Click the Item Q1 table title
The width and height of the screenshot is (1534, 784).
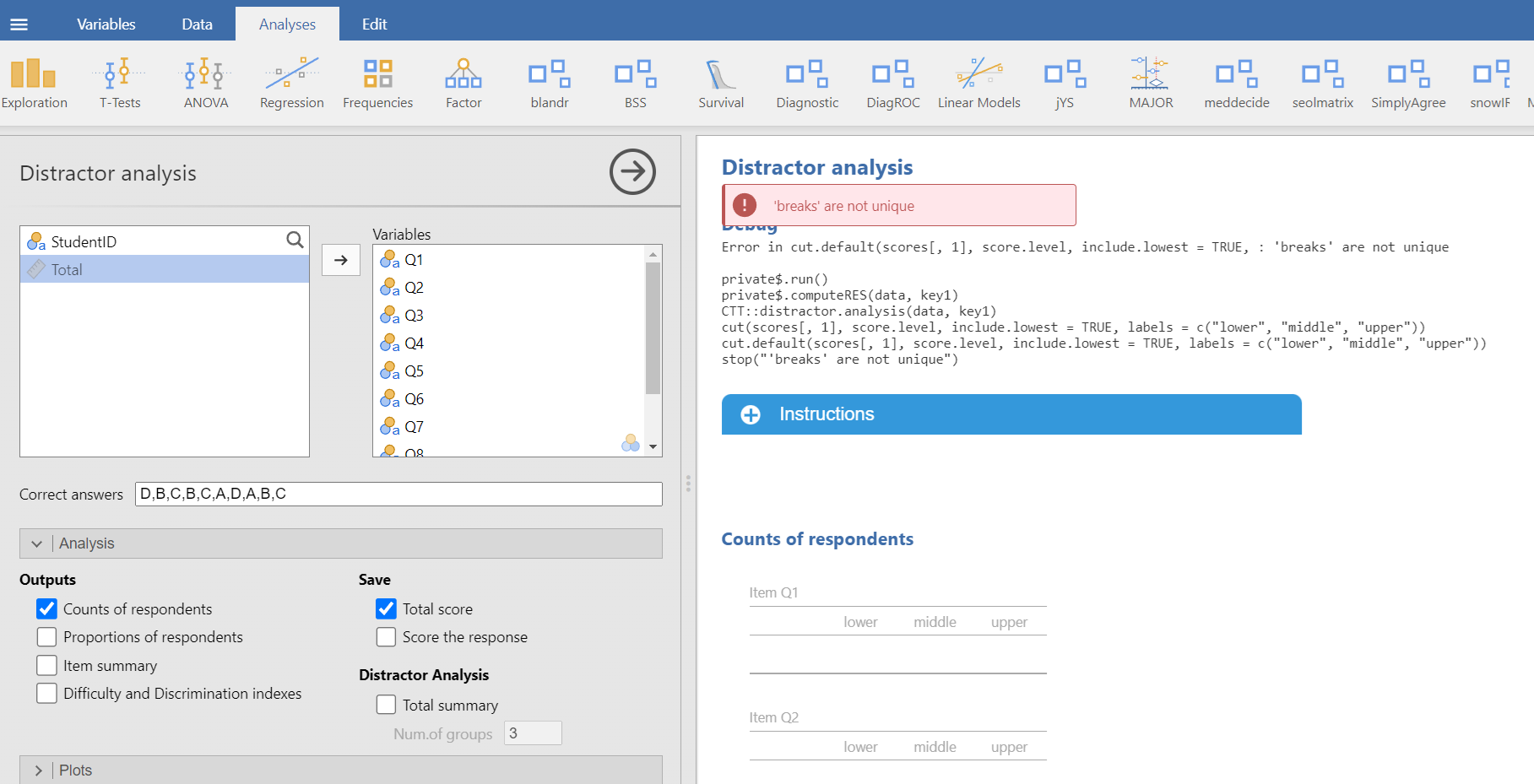click(773, 592)
